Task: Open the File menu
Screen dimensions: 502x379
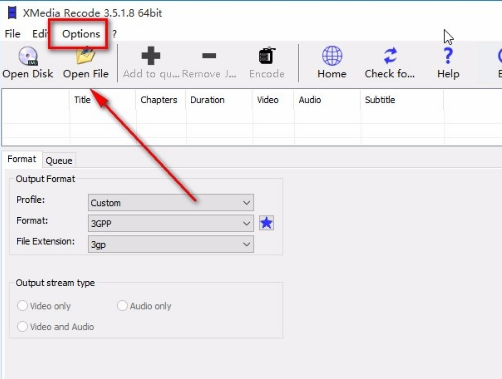Action: tap(13, 34)
